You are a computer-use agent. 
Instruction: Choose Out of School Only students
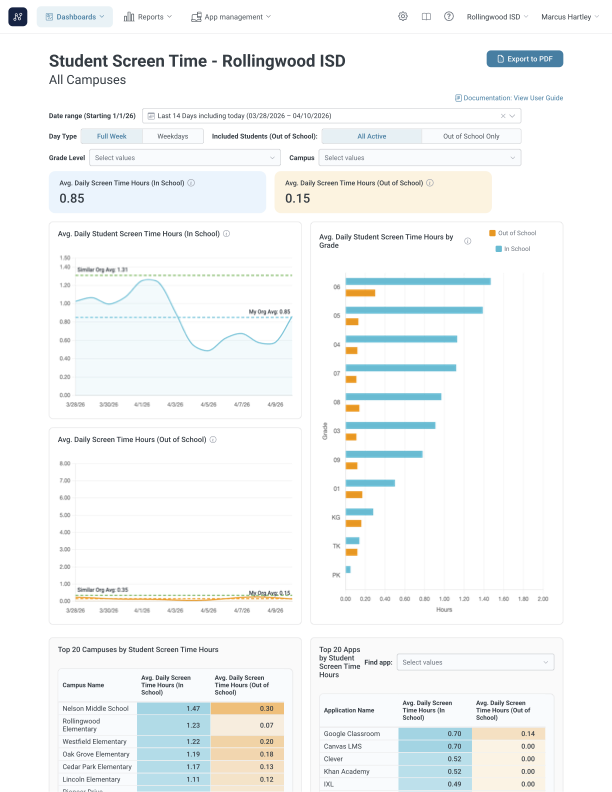471,136
